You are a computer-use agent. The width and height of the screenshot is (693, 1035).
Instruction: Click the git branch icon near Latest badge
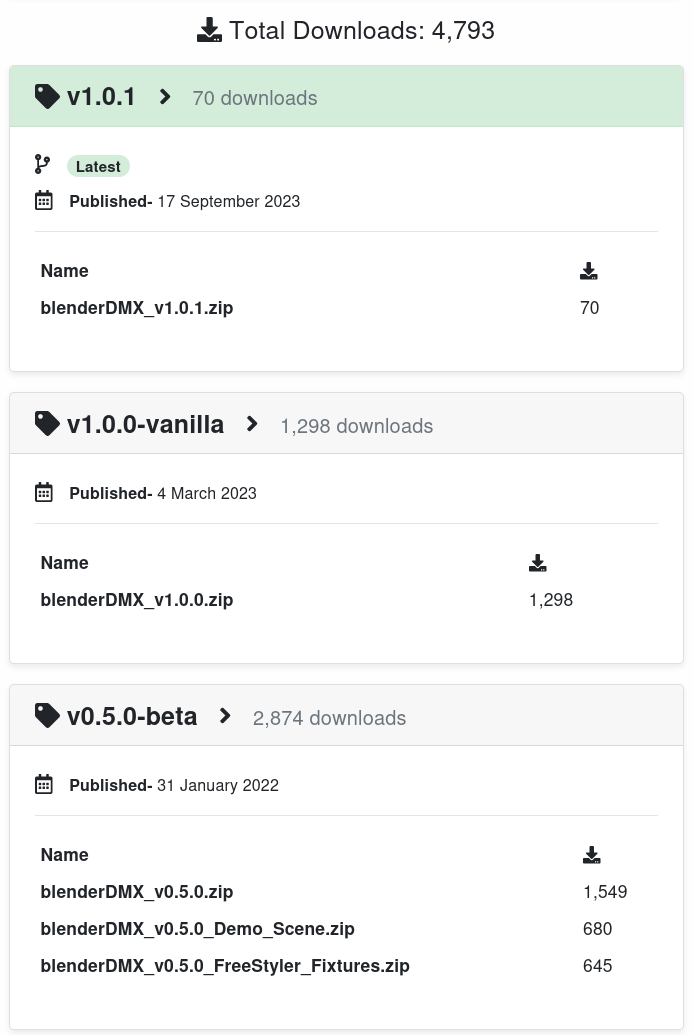(x=42, y=164)
